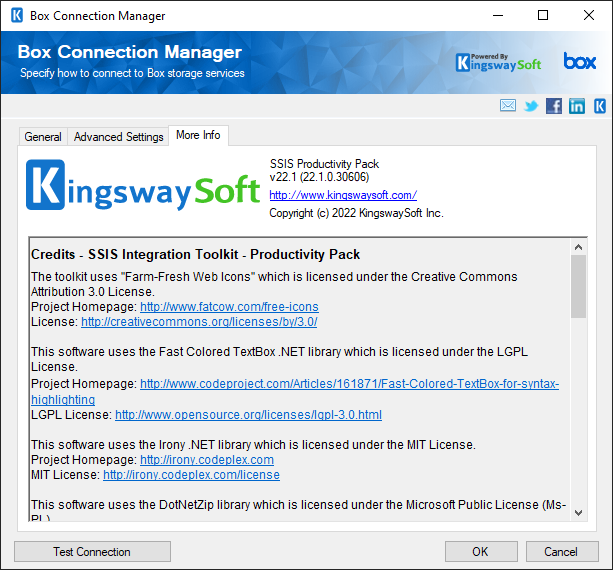Close the Box Connection Manager window
Image resolution: width=613 pixels, height=570 pixels.
589,16
